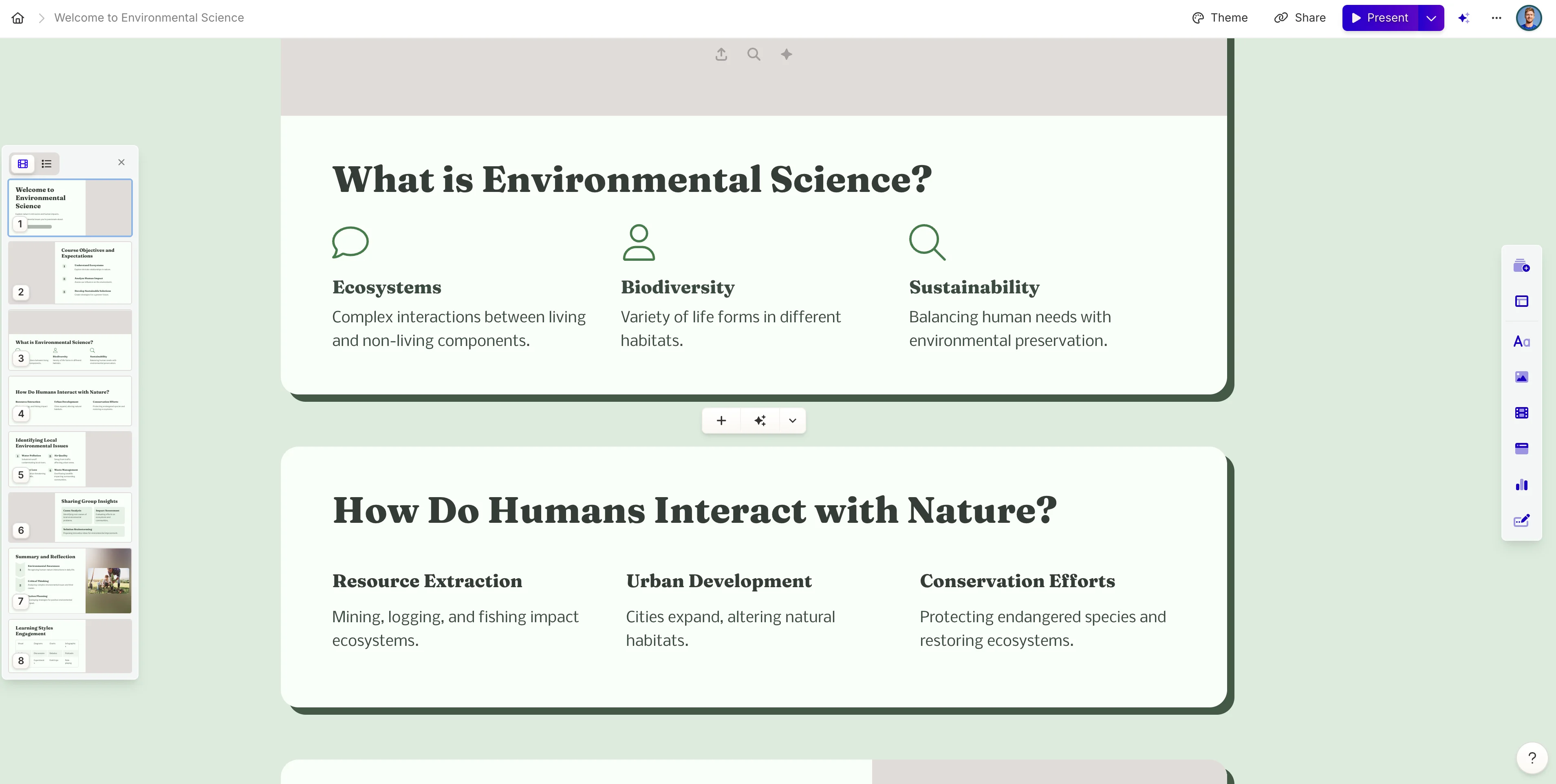Click plus button to add card between slides
The width and height of the screenshot is (1556, 784).
click(721, 421)
